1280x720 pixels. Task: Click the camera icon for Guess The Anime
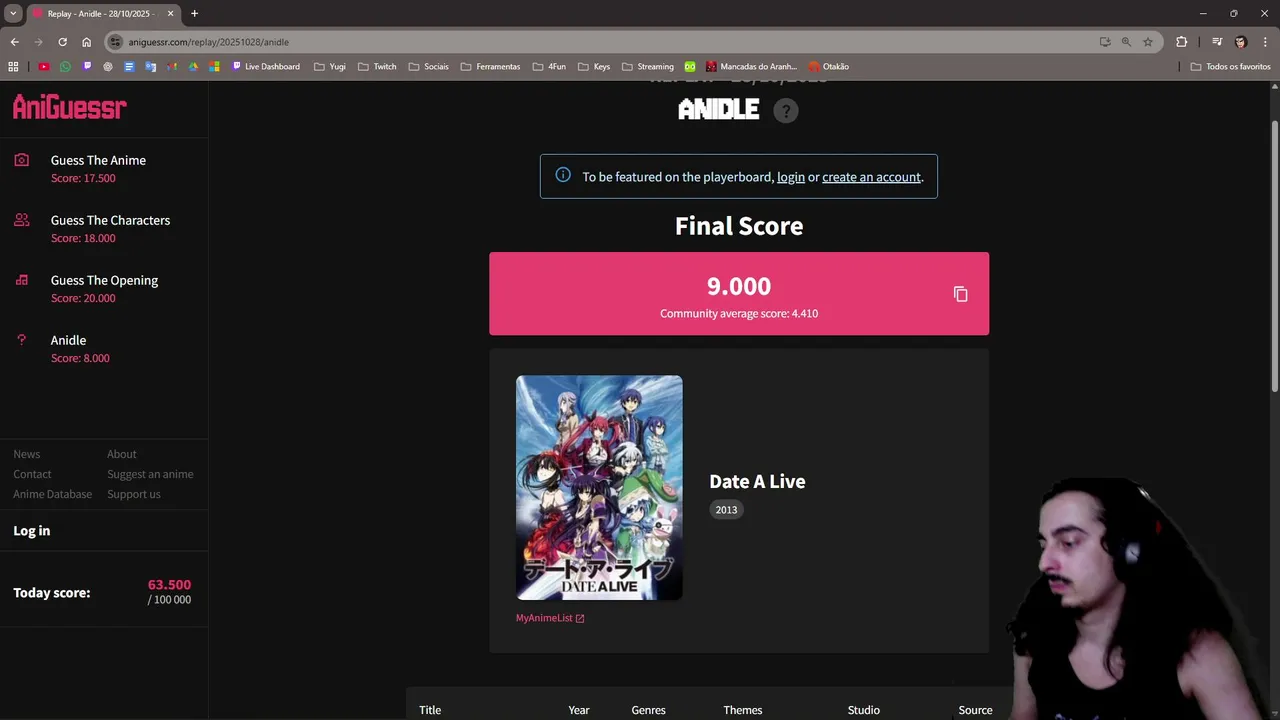(22, 160)
